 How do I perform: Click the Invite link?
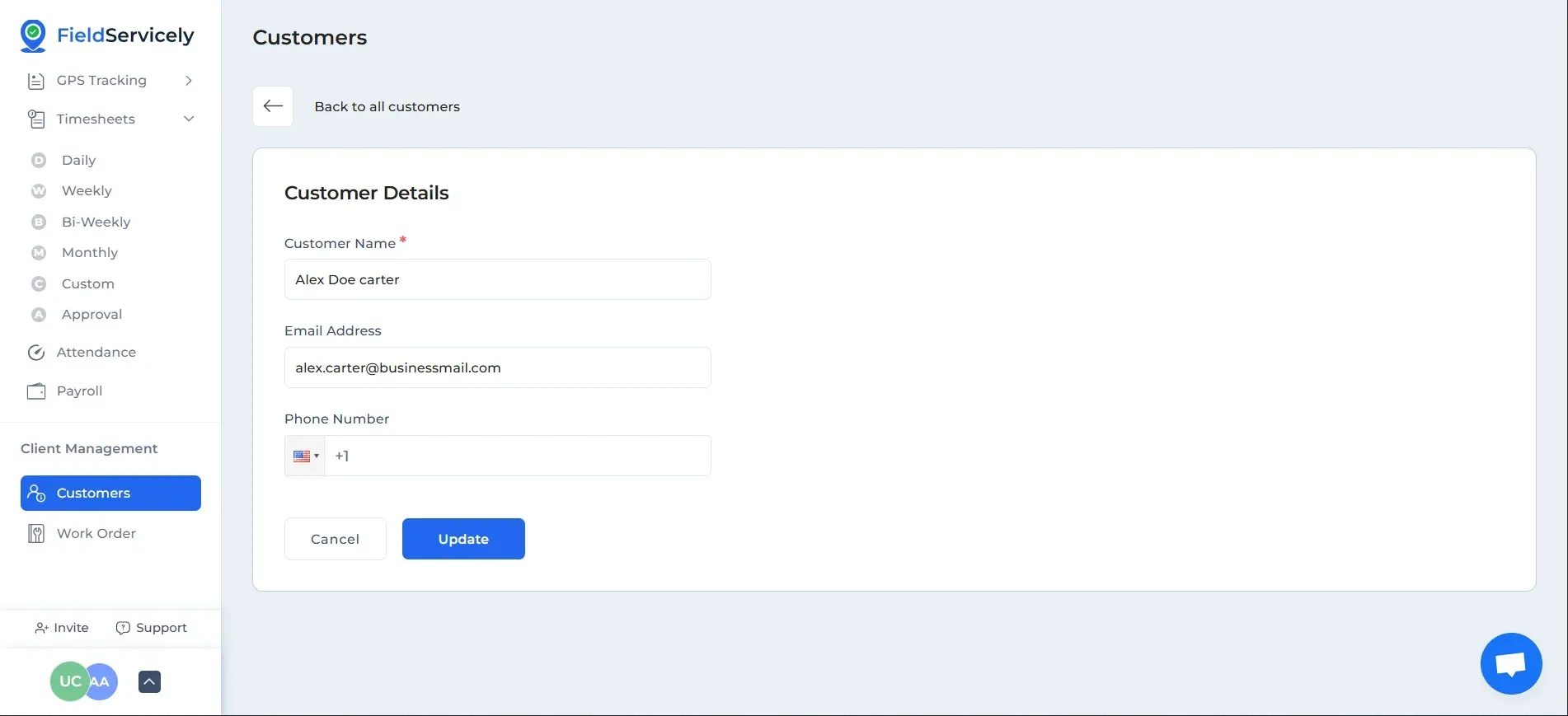click(x=62, y=628)
